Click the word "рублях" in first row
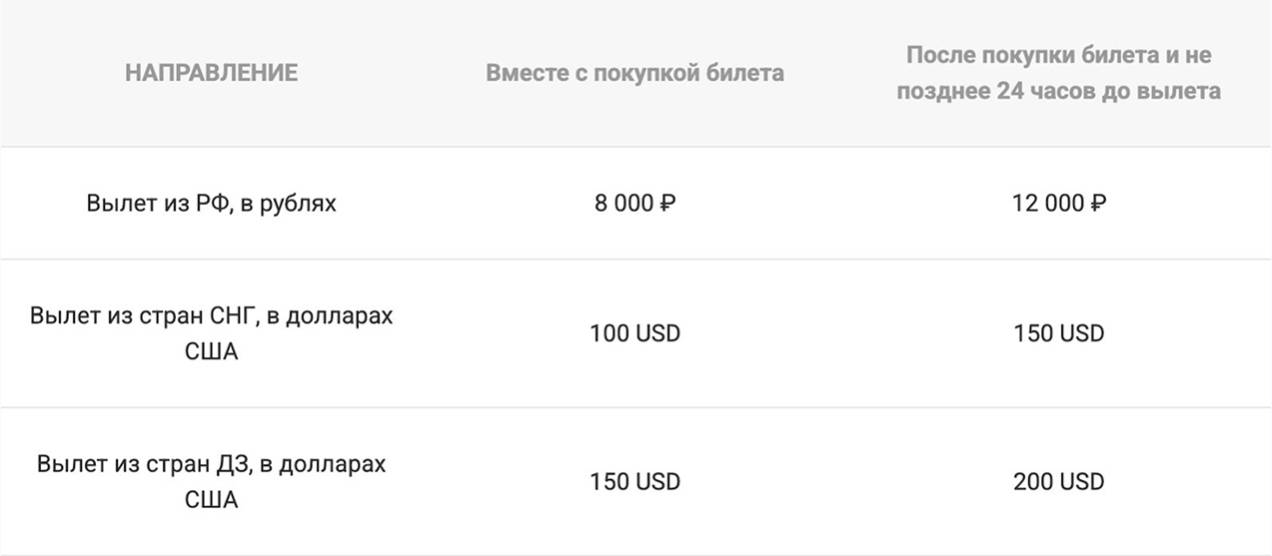 (302, 204)
